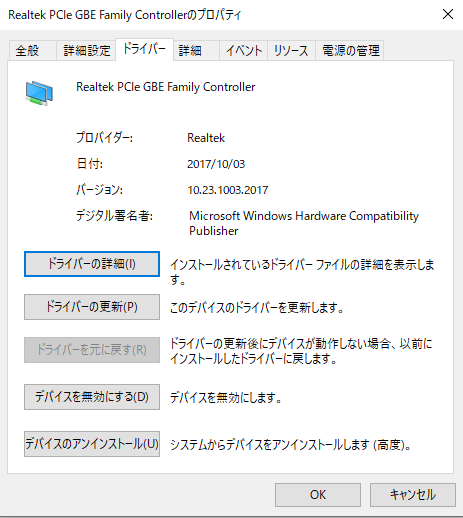Open the リソース tab
The width and height of the screenshot is (463, 518).
tap(291, 51)
